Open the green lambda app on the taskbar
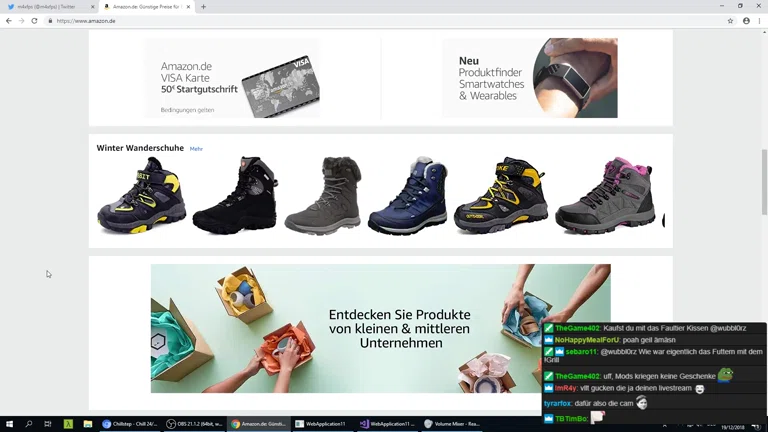768x432 pixels. (68, 424)
